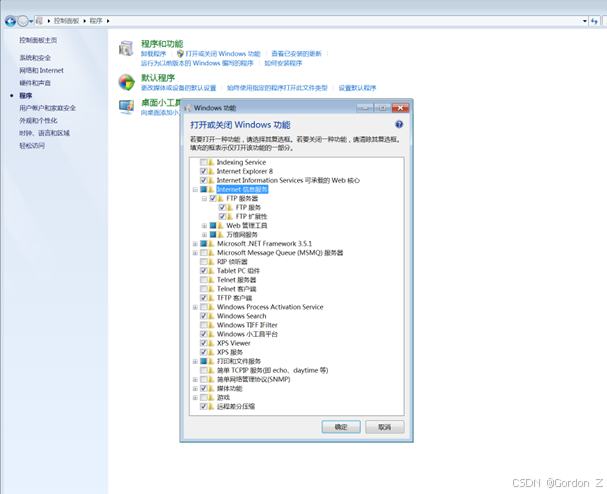Image resolution: width=607 pixels, height=494 pixels.
Task: Click the 桌面小工具 monitor icon
Action: click(x=127, y=107)
